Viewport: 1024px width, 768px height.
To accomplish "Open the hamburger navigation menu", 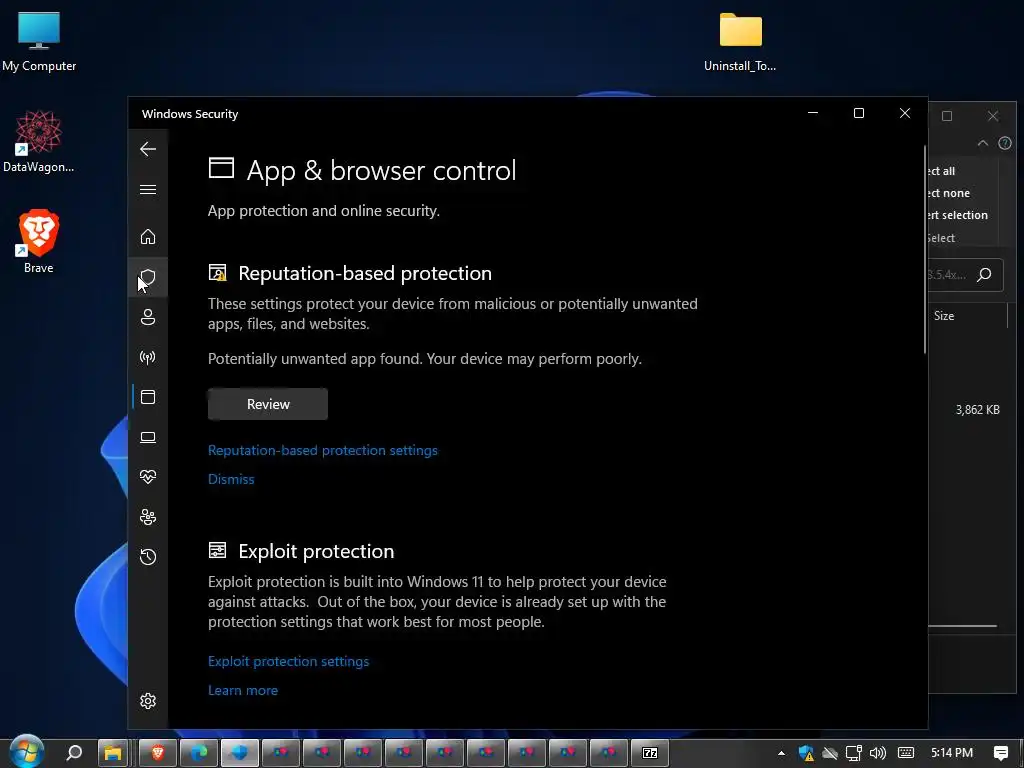I will [x=148, y=189].
